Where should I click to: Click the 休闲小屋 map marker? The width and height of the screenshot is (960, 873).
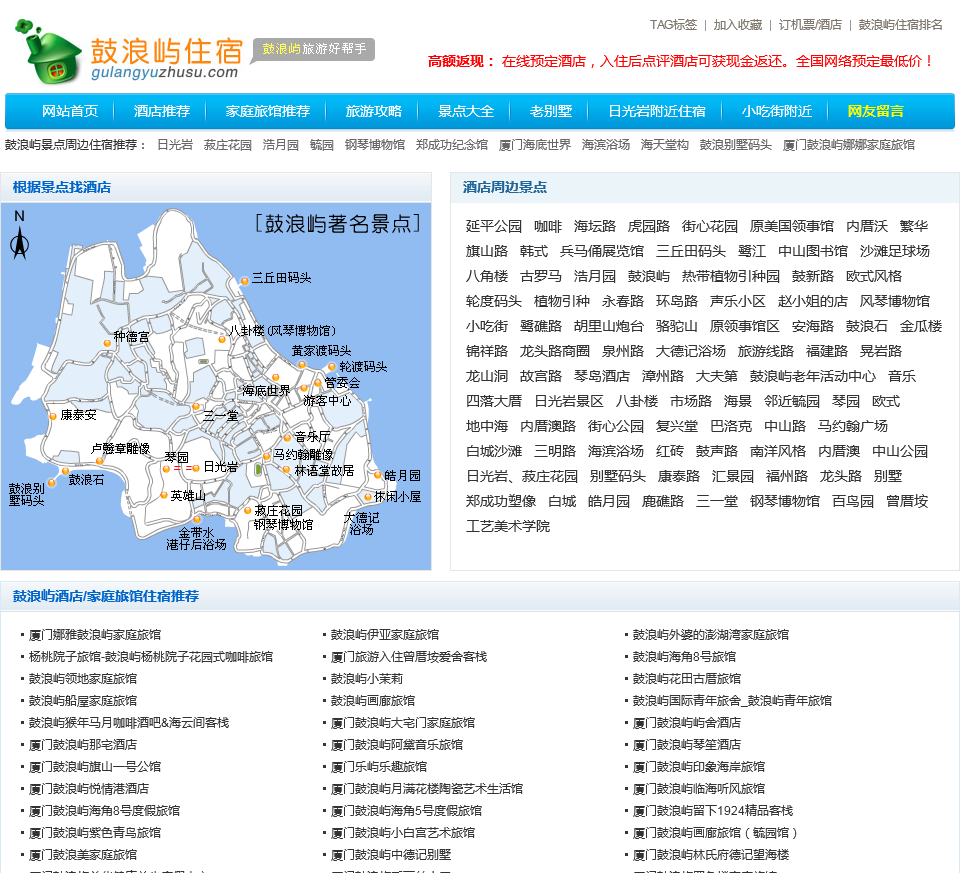point(368,496)
